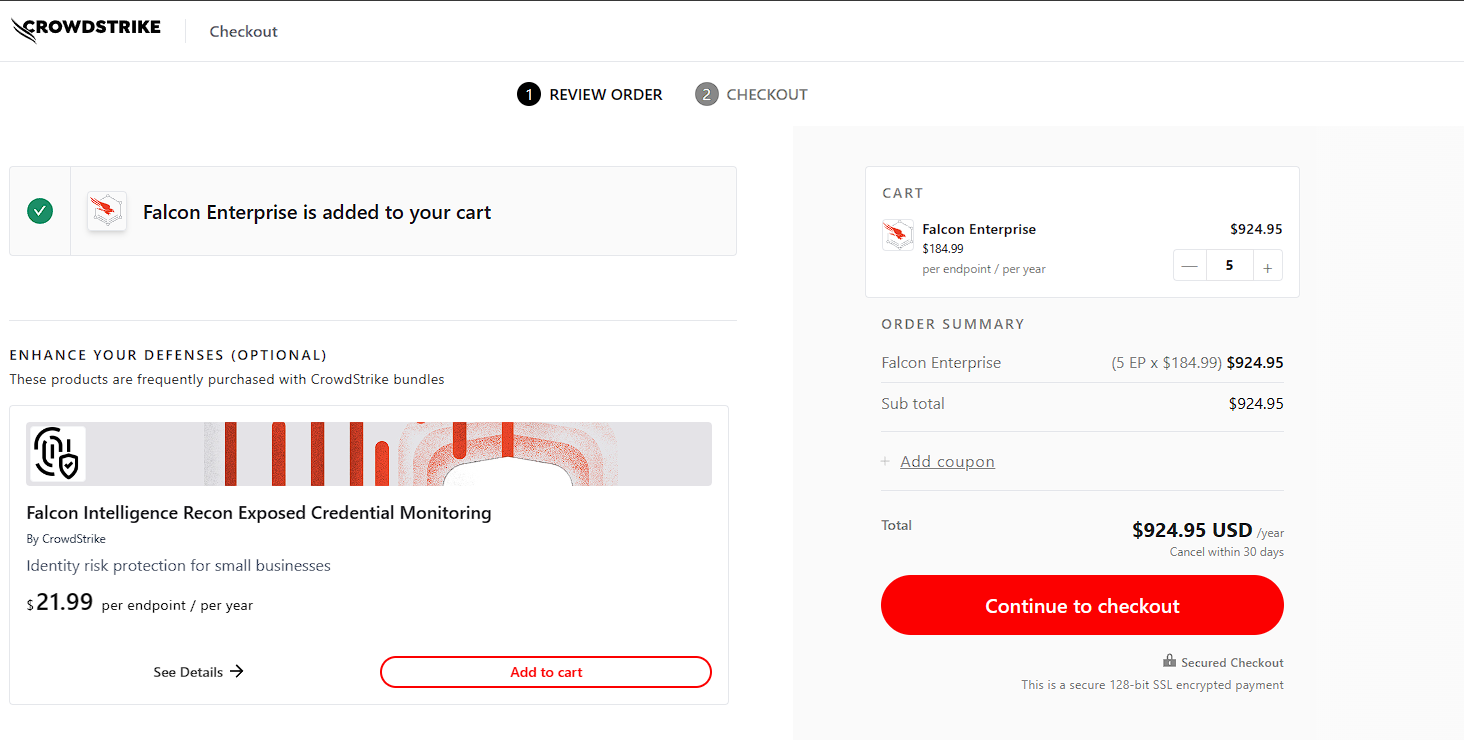Screen dimensions: 1464x740
Task: Go to the Checkout step 2
Action: pos(752,94)
